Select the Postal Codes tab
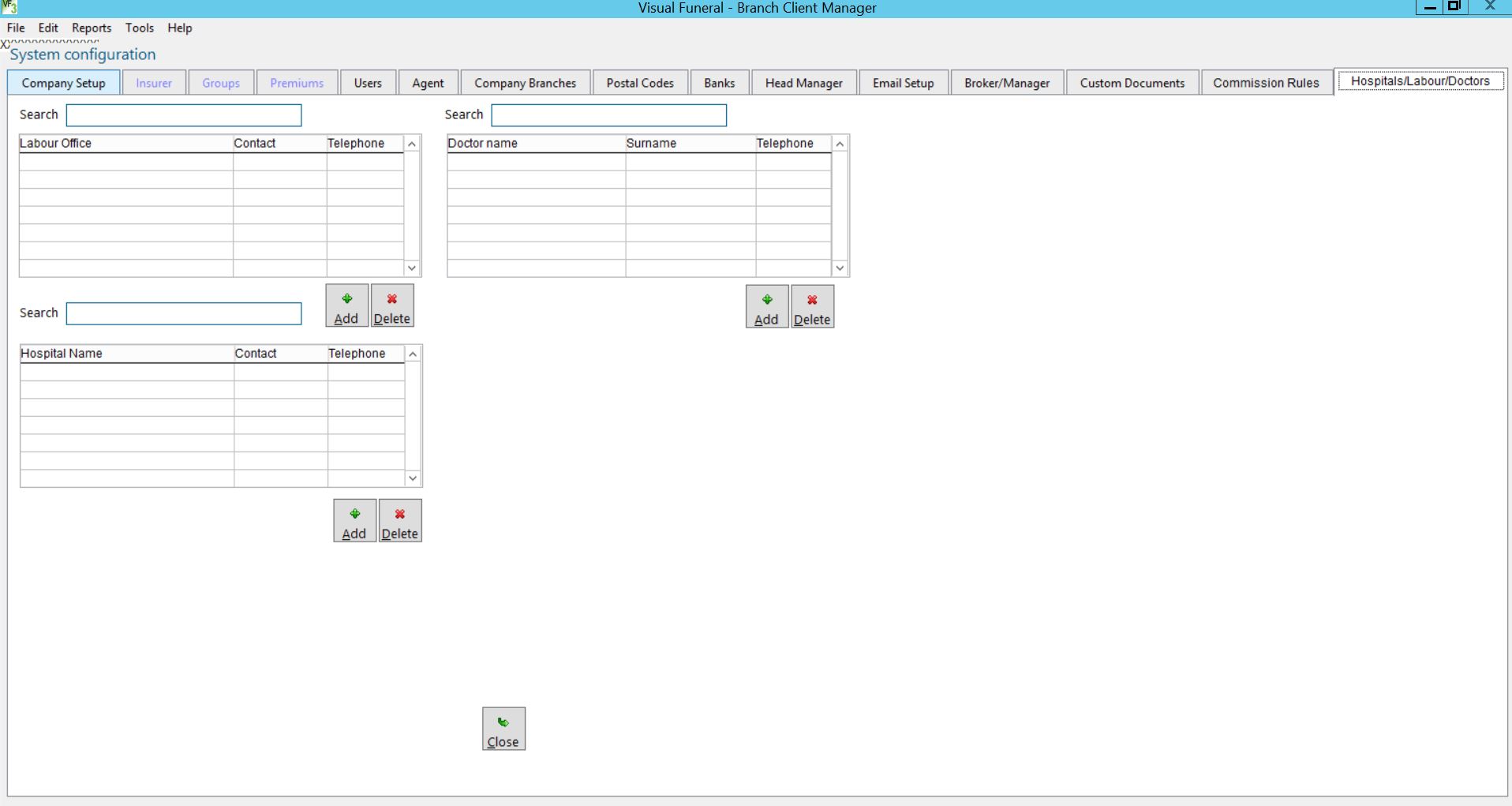The image size is (1512, 806). pos(639,83)
